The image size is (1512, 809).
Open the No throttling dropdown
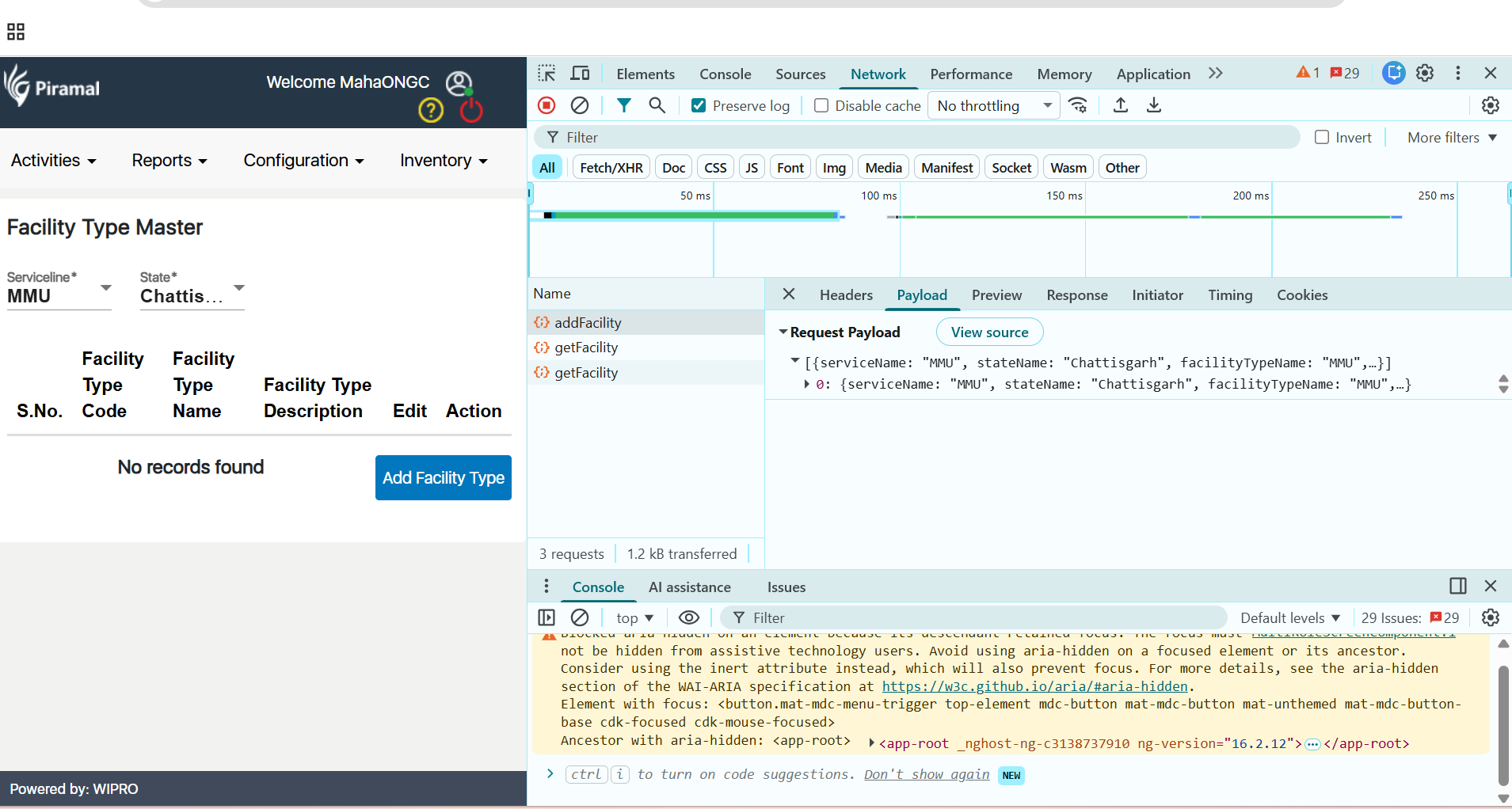tap(994, 106)
